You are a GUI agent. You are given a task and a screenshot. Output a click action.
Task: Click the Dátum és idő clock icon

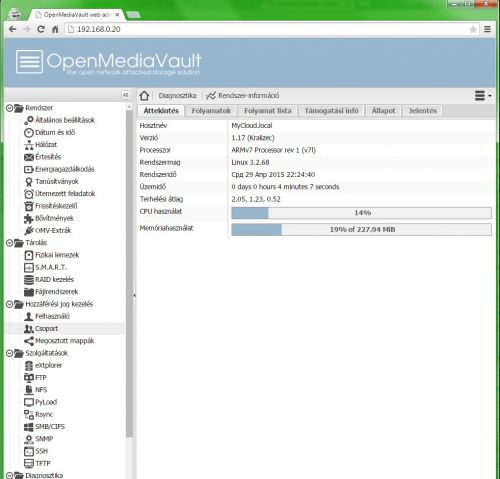click(x=29, y=133)
